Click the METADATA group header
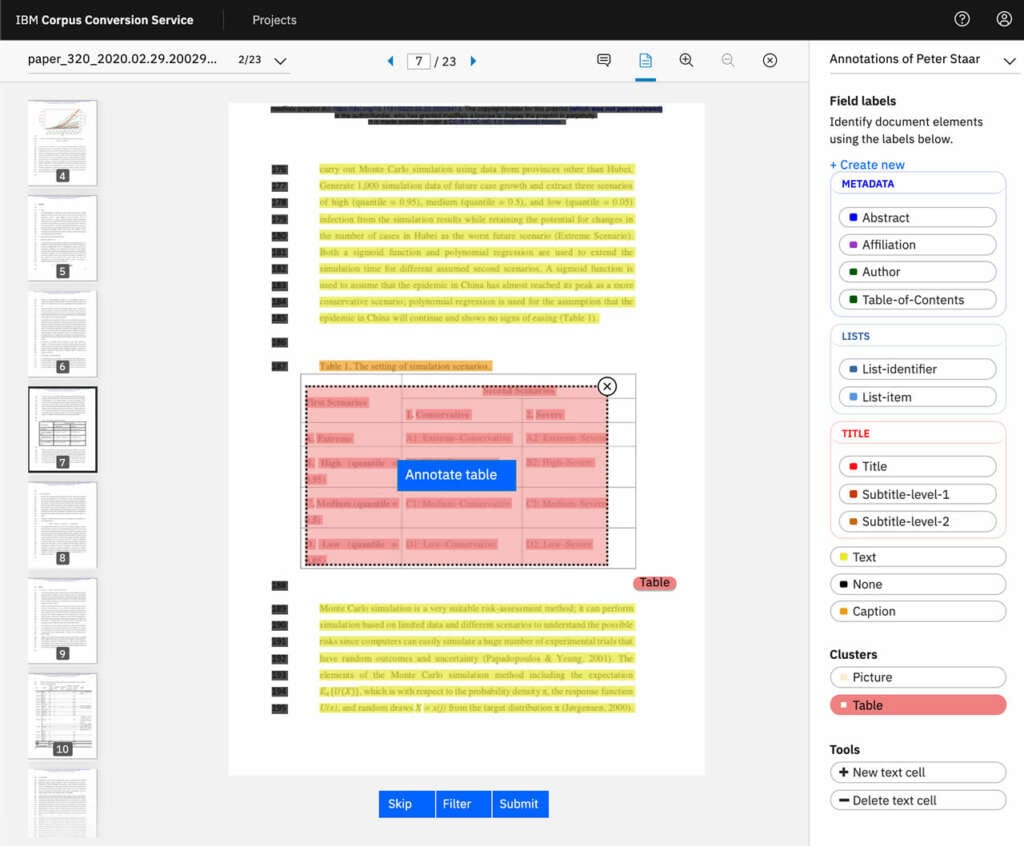This screenshot has height=846, width=1024. coord(867,184)
